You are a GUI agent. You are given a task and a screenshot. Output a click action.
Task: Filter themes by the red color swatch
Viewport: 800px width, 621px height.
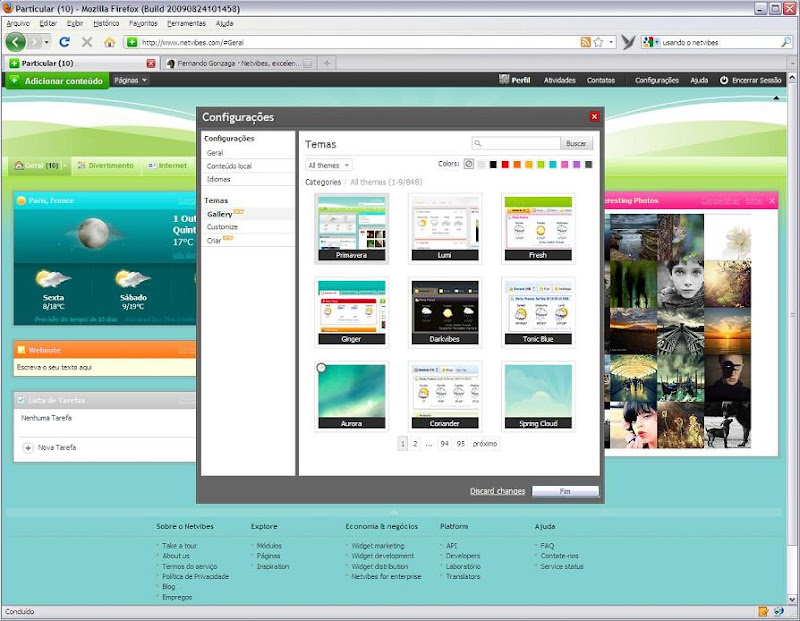505,164
